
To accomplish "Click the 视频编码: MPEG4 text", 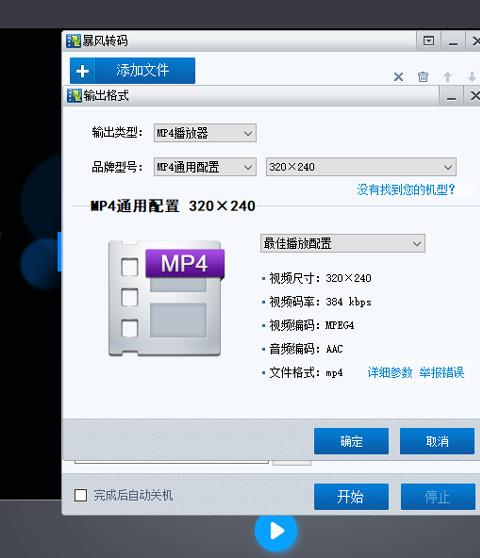I will pos(311,325).
